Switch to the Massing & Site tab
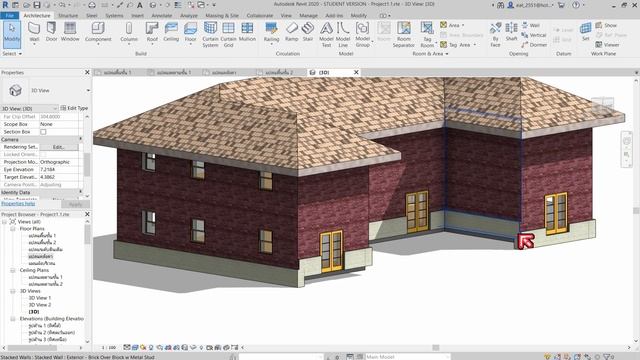The height and width of the screenshot is (360, 640). coord(222,16)
